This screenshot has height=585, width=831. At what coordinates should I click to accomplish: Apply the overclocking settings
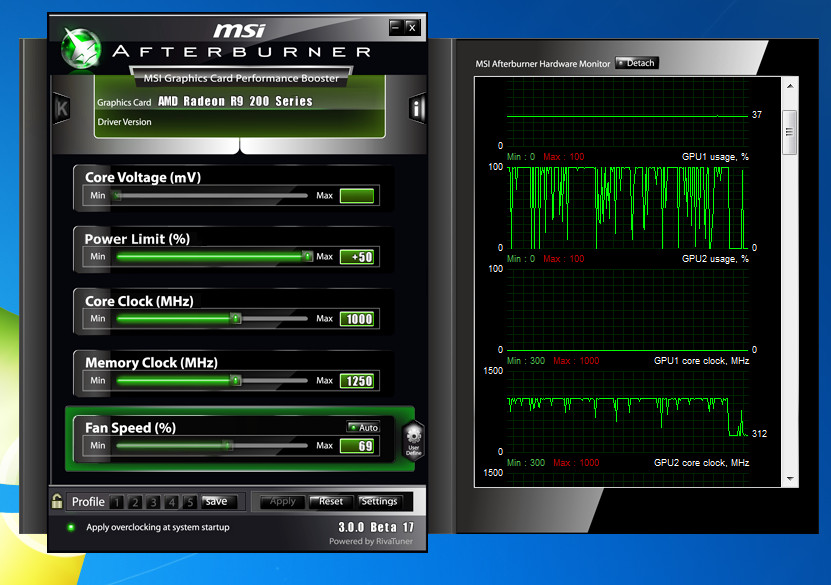282,501
